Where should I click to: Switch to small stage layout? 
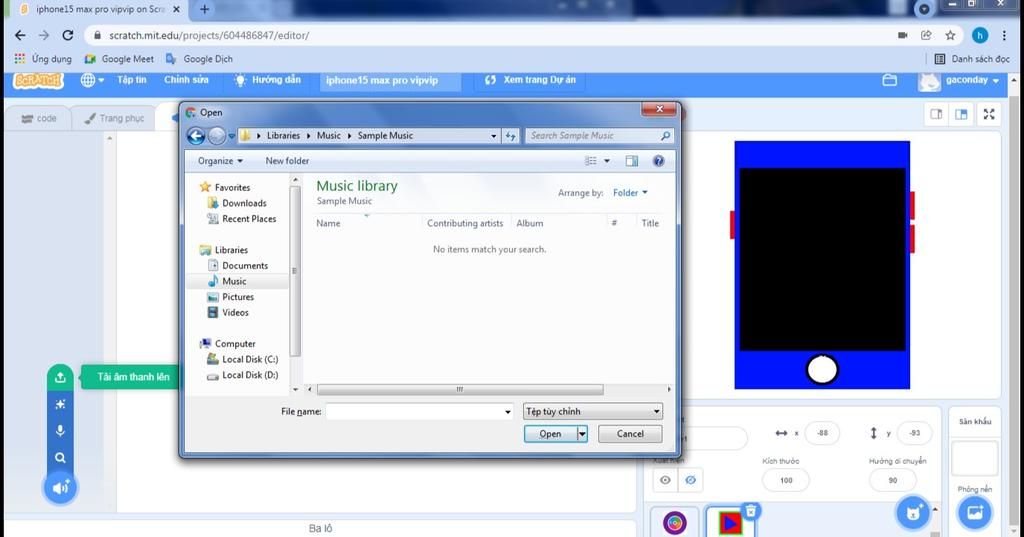[936, 114]
